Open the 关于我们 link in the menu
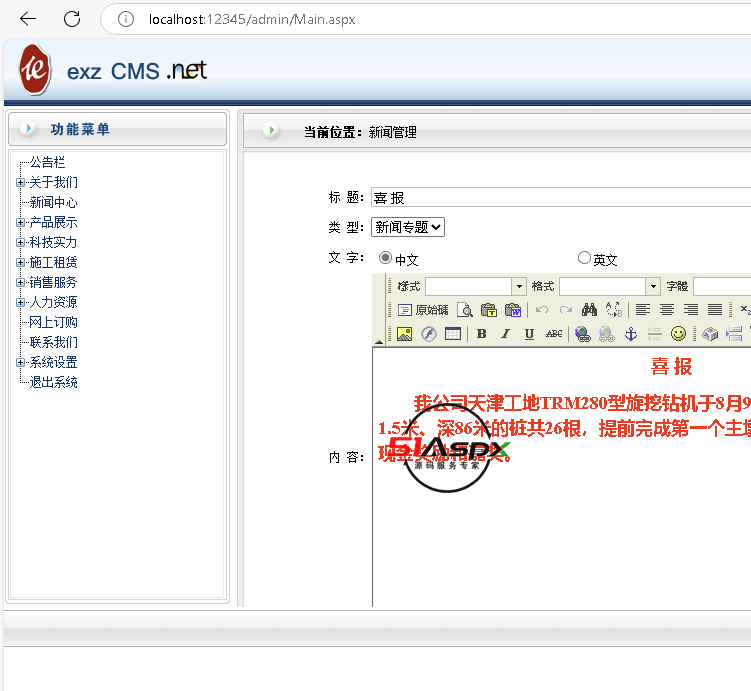 click(x=53, y=182)
